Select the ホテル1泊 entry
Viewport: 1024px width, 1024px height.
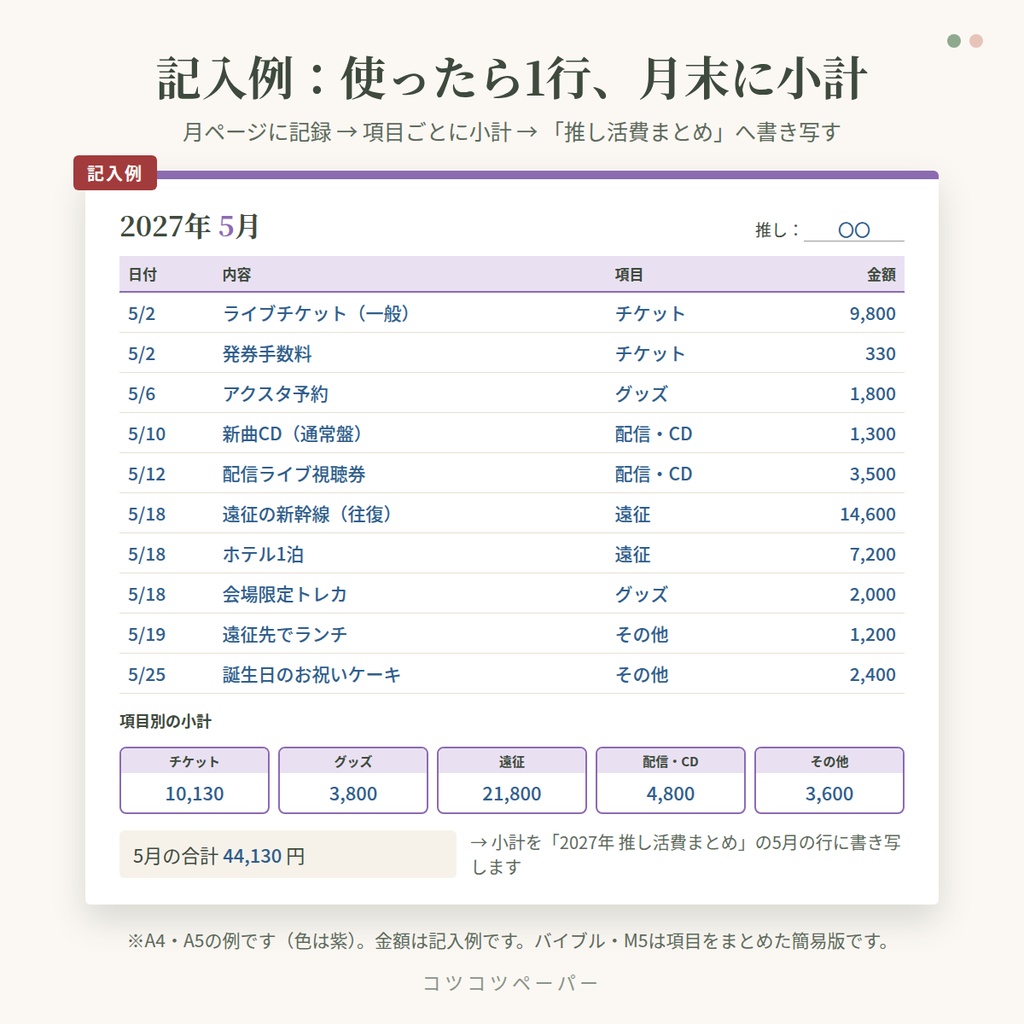263,554
